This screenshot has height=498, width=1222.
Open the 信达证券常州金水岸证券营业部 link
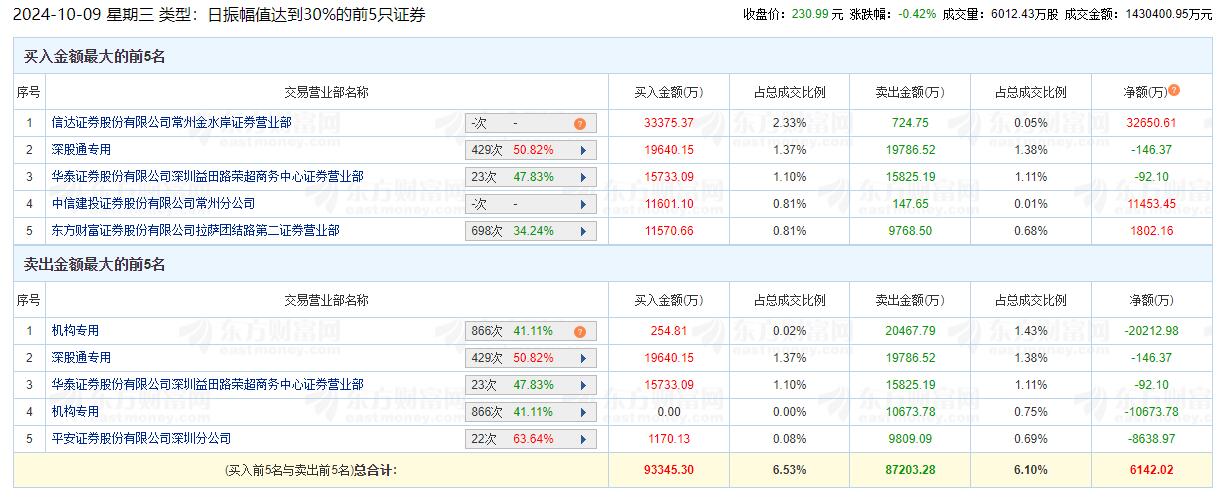click(x=171, y=123)
